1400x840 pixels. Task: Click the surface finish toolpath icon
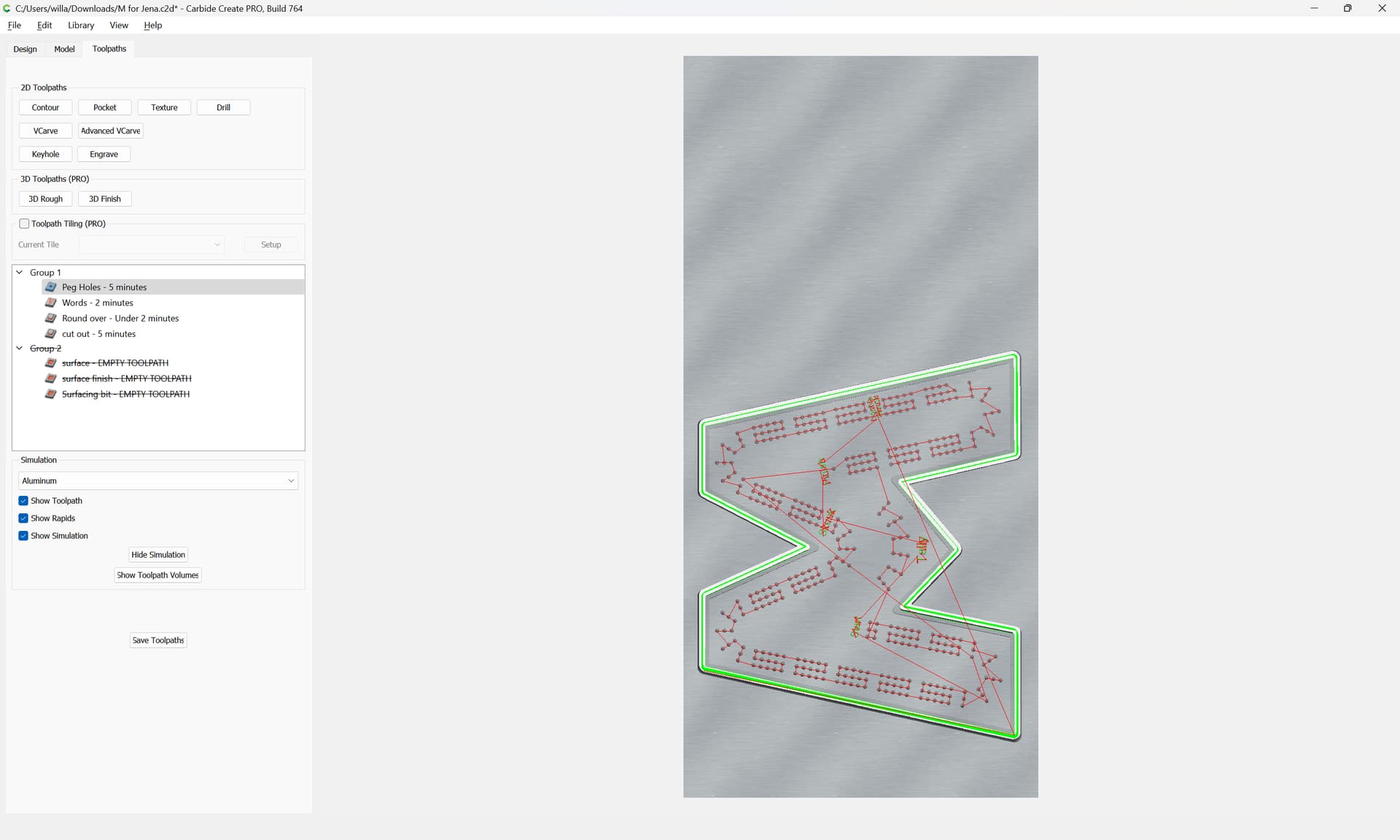[x=51, y=378]
